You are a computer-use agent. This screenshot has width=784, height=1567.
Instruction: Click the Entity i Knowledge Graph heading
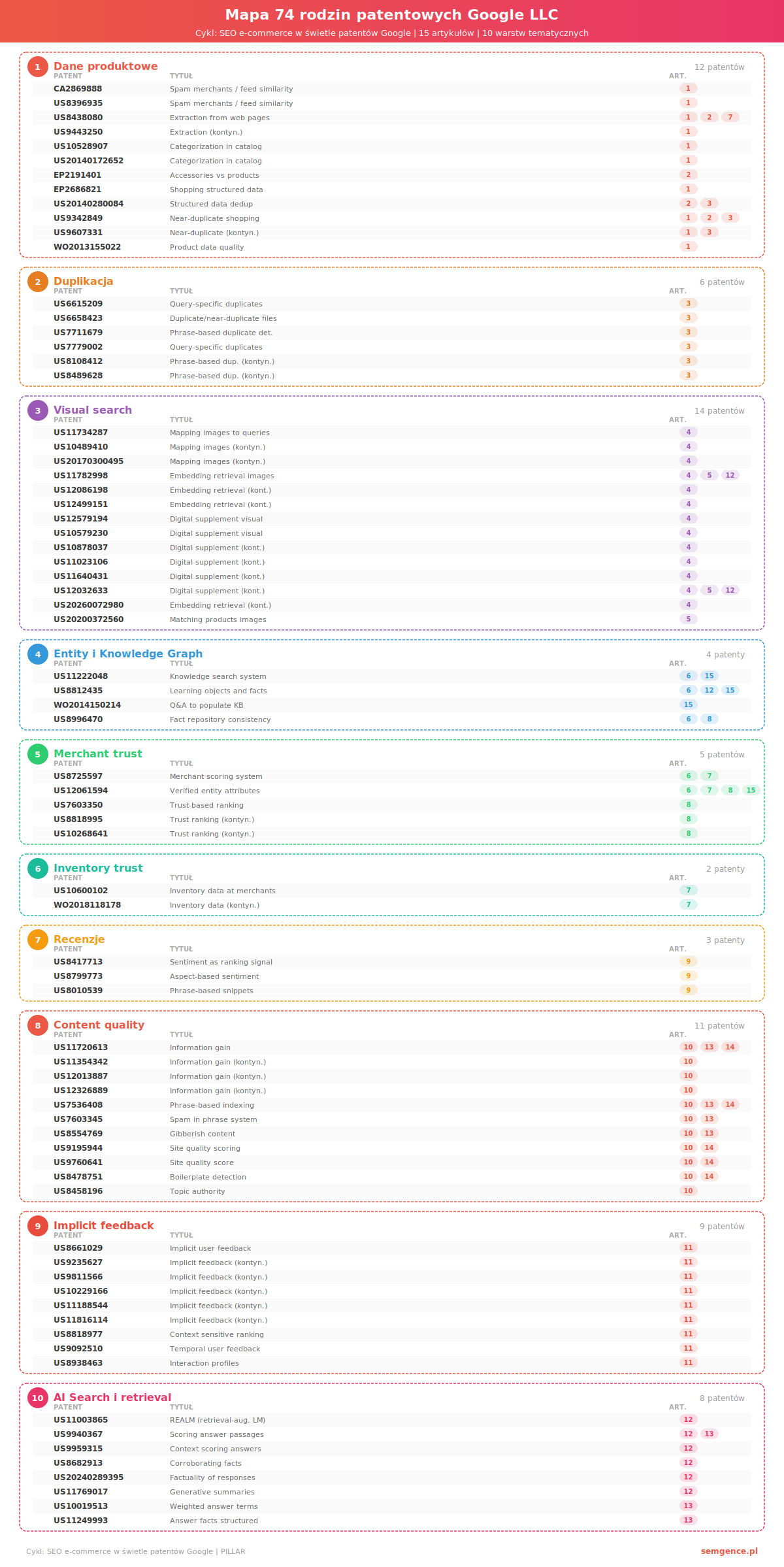(x=128, y=653)
